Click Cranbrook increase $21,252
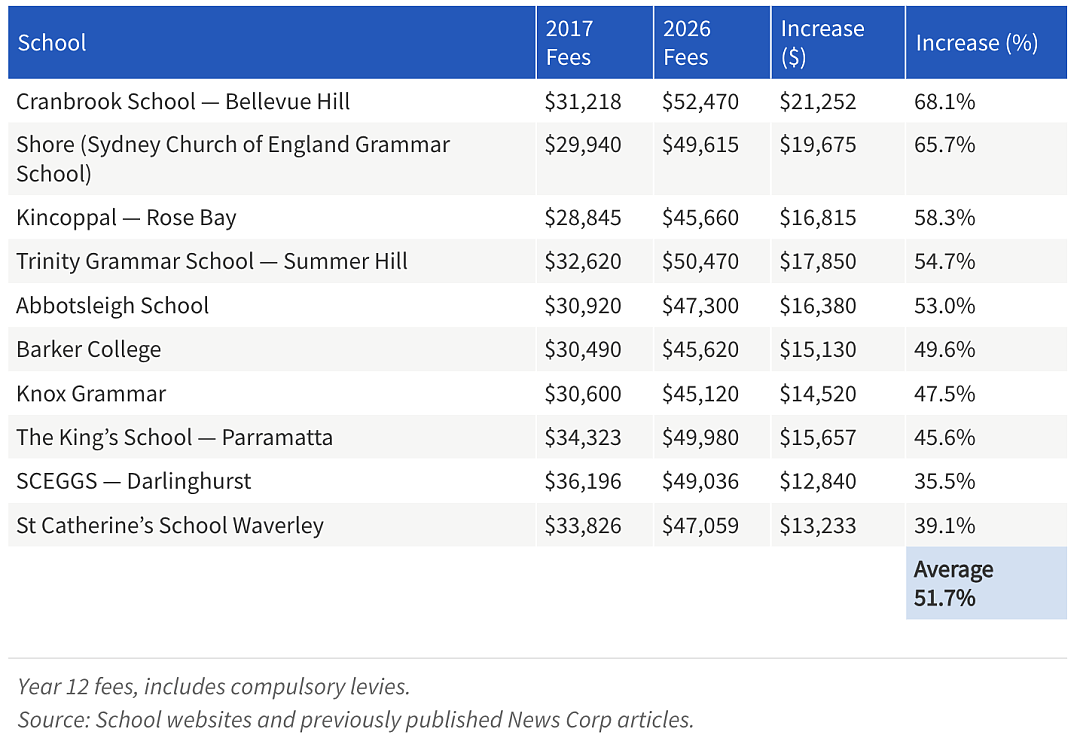 [x=818, y=102]
